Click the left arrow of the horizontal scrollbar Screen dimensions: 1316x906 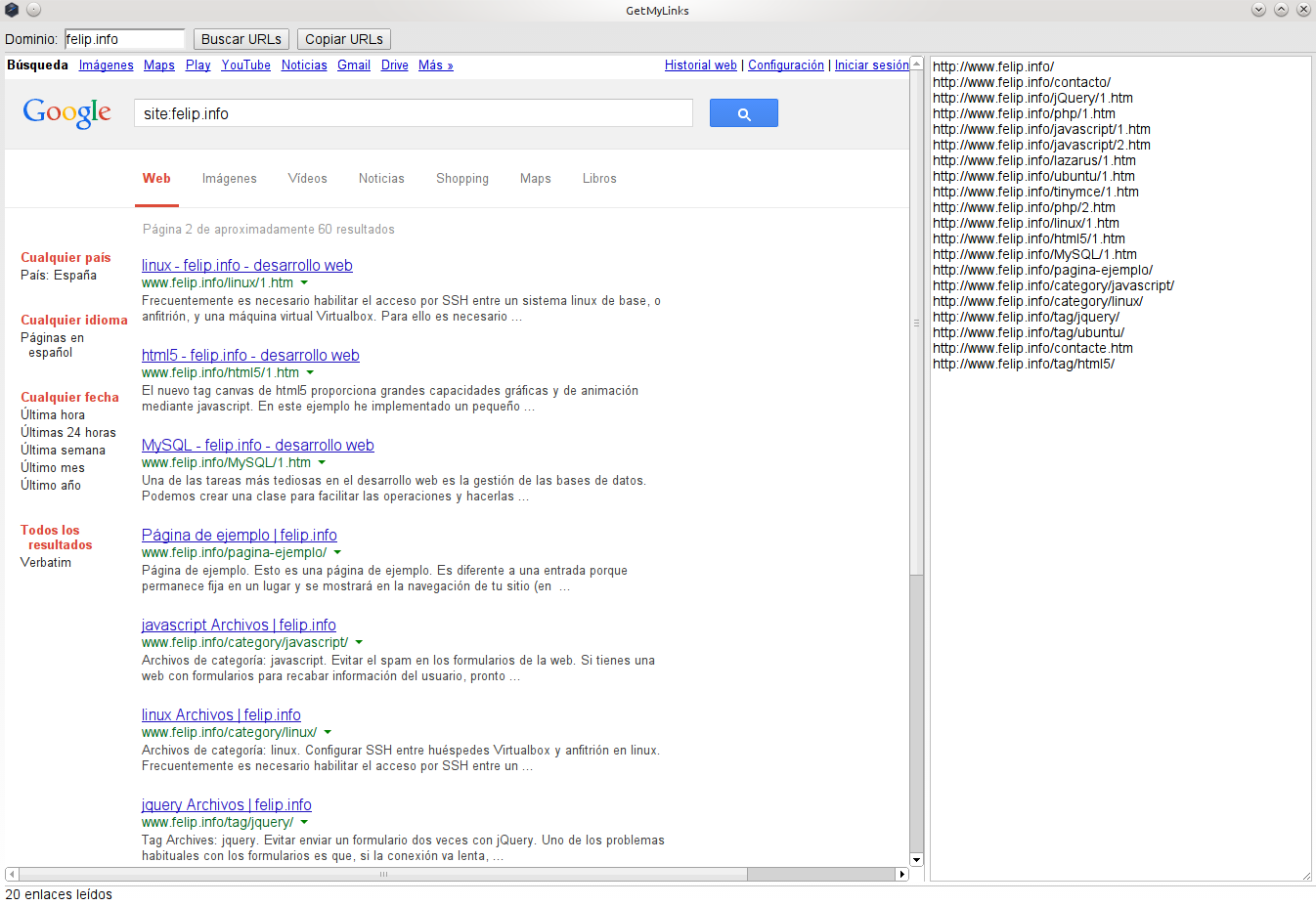point(12,874)
